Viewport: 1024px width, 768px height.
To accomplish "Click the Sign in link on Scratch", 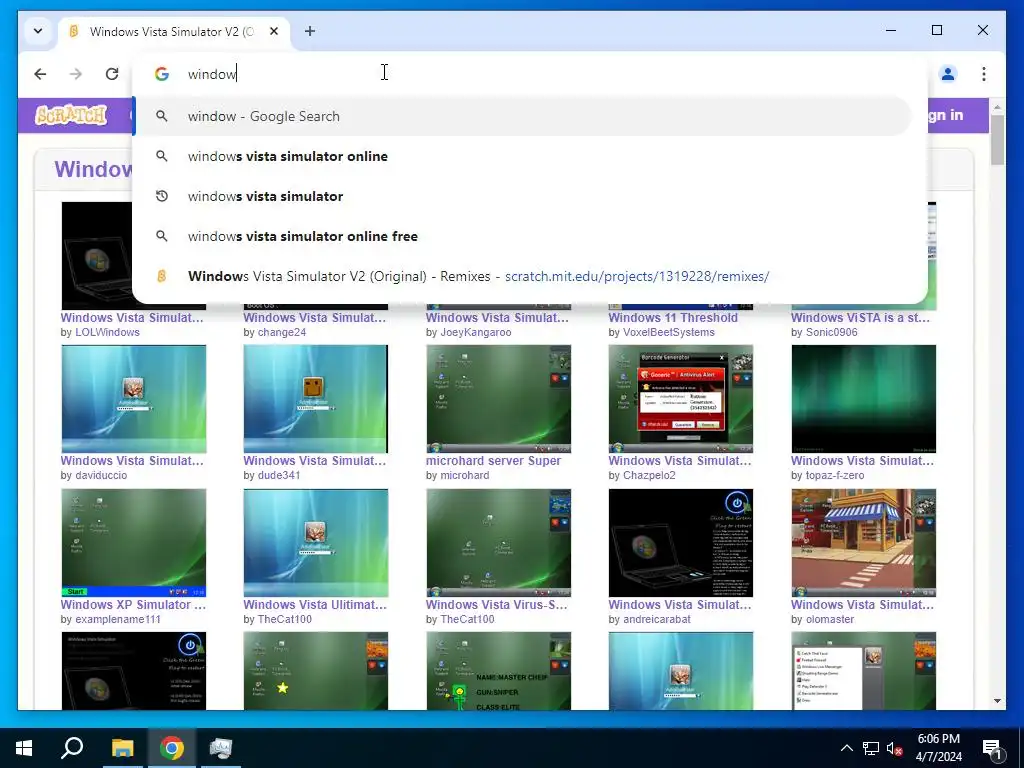I will click(946, 115).
